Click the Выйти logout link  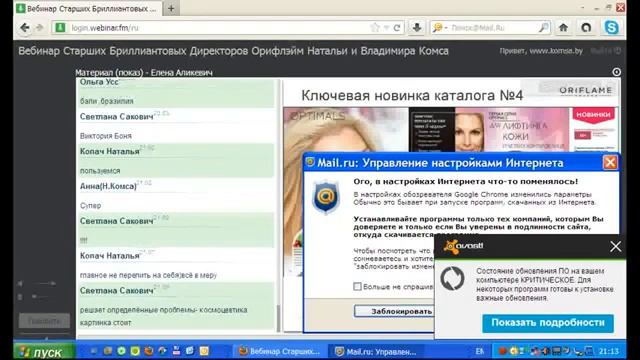click(x=605, y=51)
